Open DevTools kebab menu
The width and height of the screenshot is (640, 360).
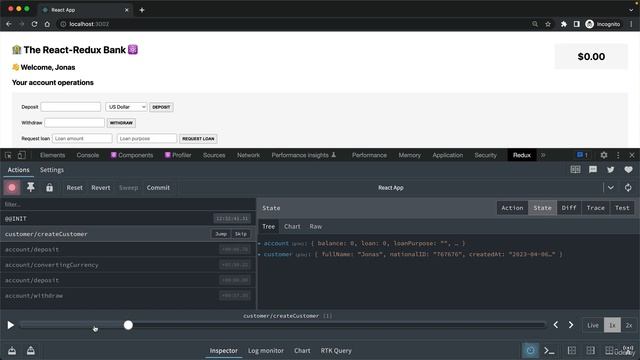[618, 155]
